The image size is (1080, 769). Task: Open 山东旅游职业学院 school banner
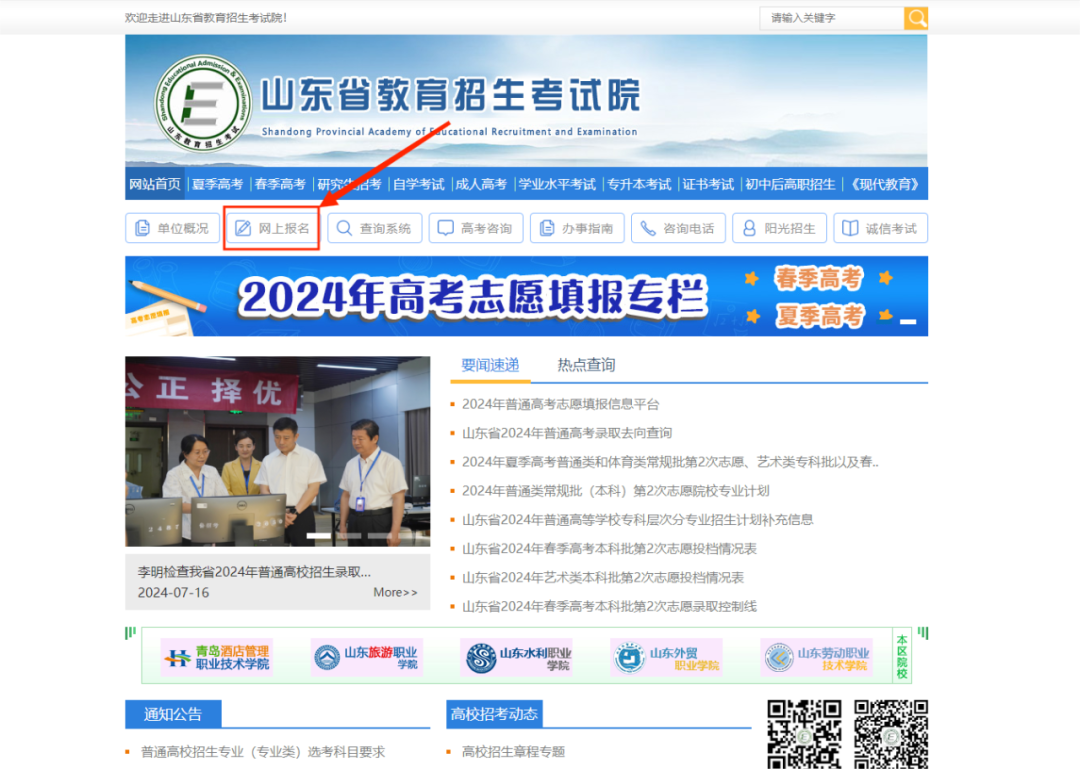(x=367, y=657)
